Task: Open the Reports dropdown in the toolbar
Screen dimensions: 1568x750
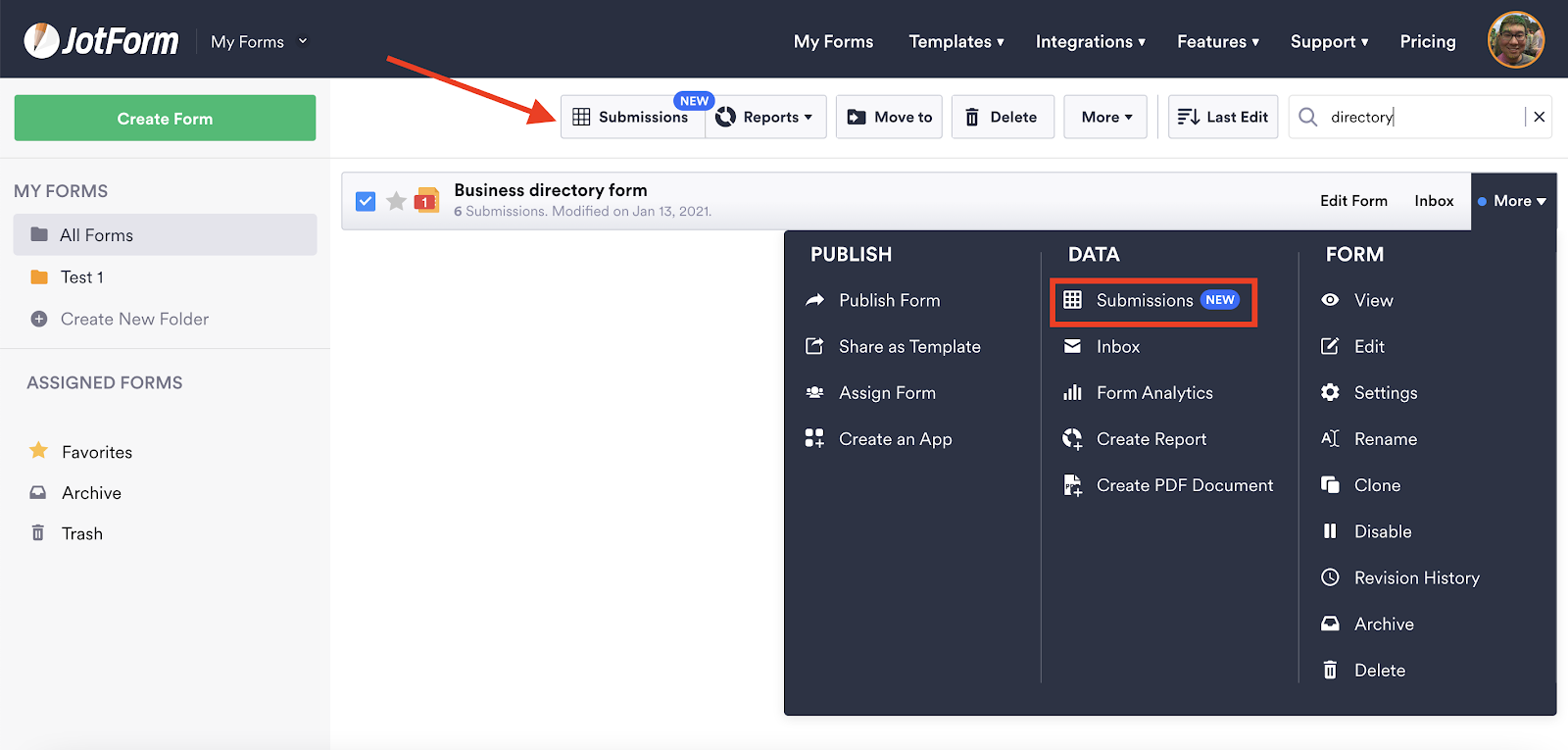Action: tap(766, 117)
